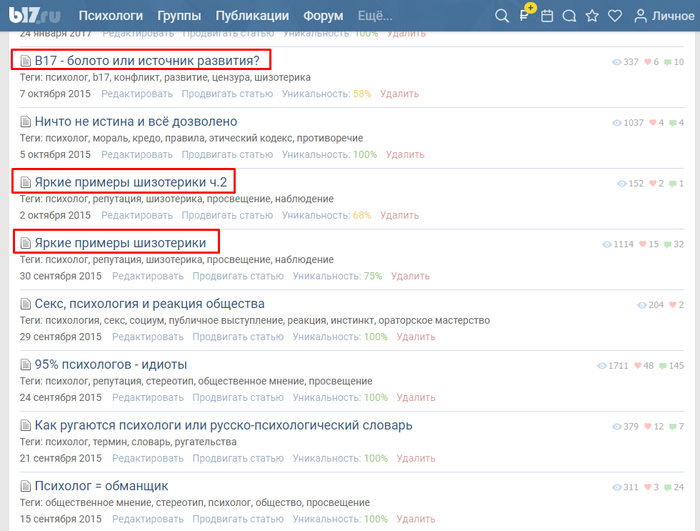Open the 'Форум' section

tap(323, 16)
